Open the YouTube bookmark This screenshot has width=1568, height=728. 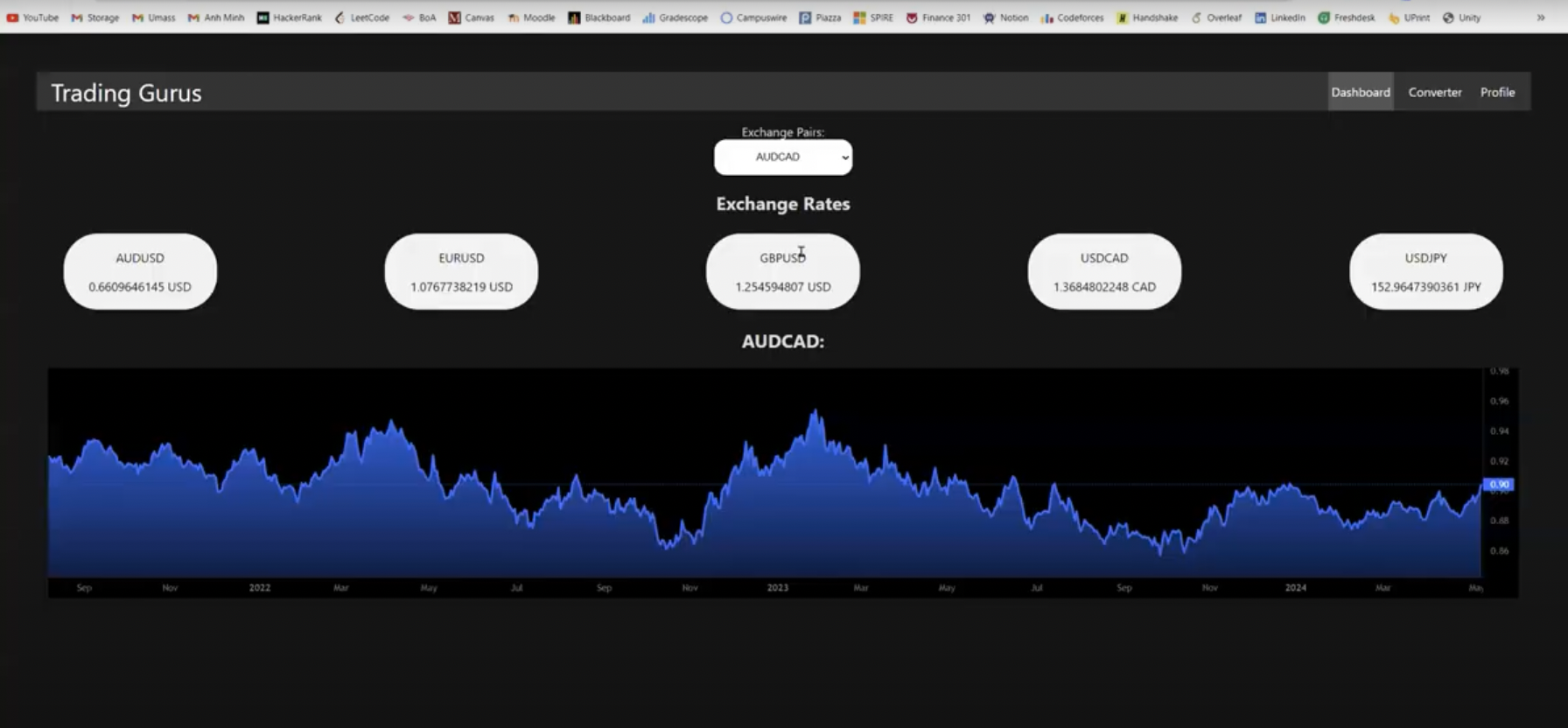click(x=32, y=17)
